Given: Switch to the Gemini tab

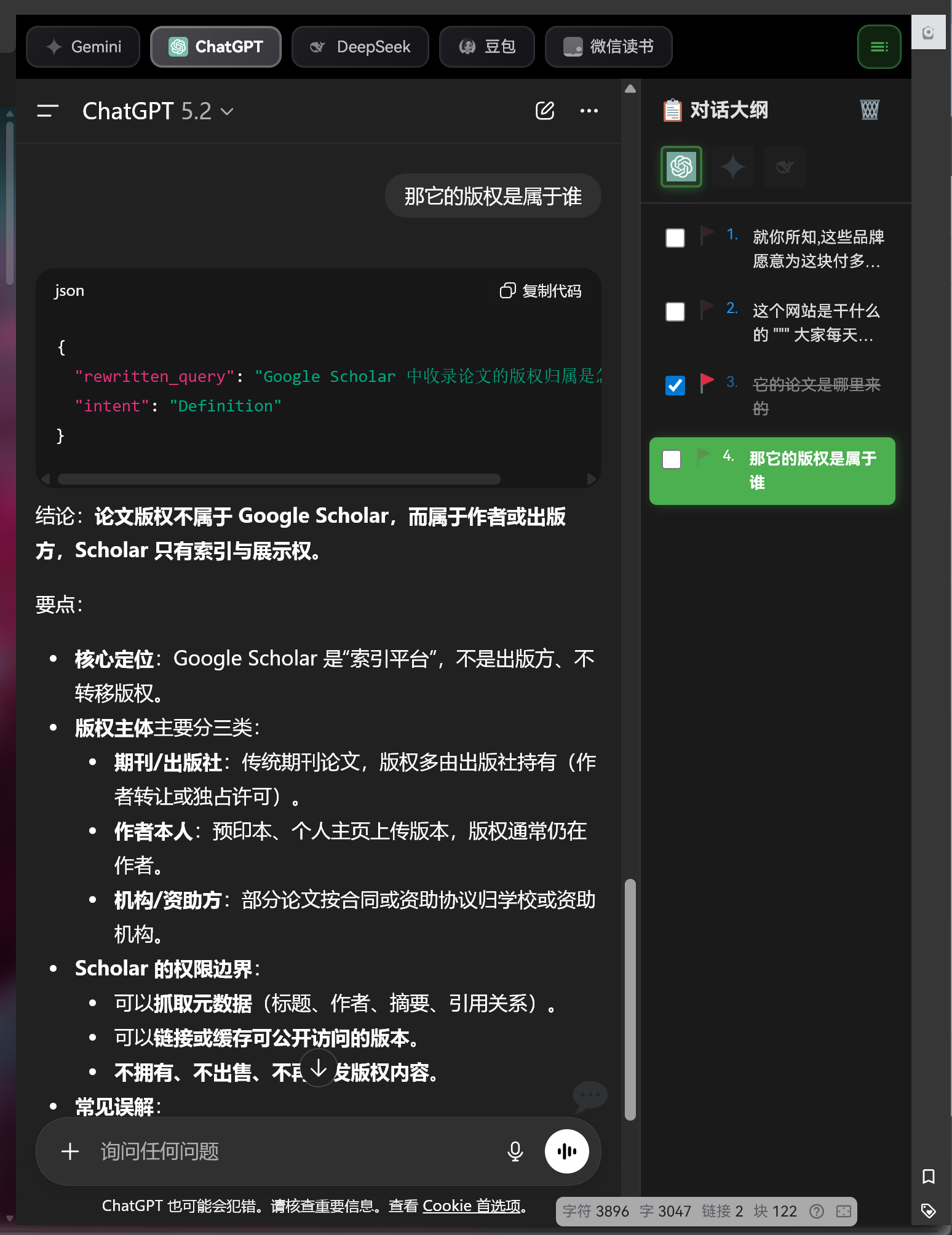Looking at the screenshot, I should pos(83,47).
